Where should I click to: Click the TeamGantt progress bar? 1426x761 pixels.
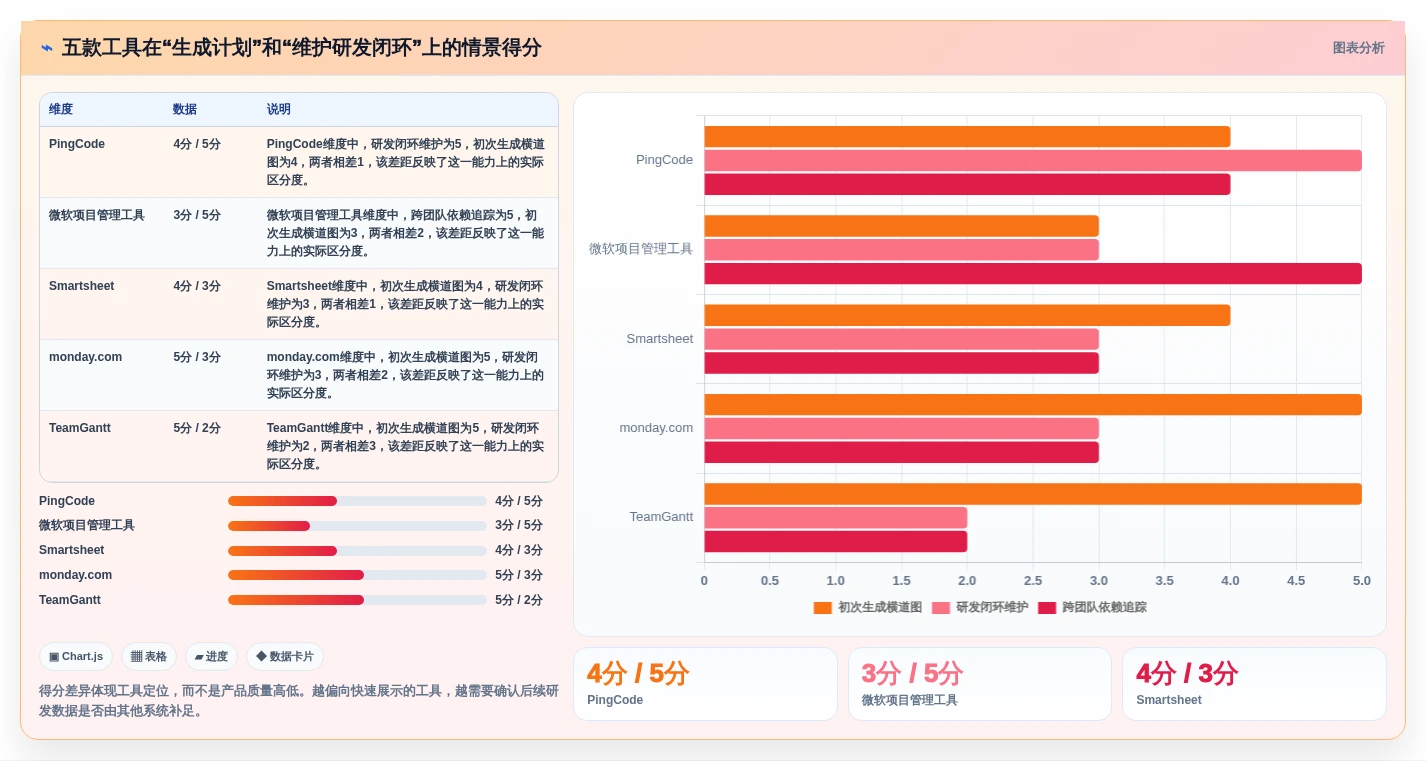[357, 600]
